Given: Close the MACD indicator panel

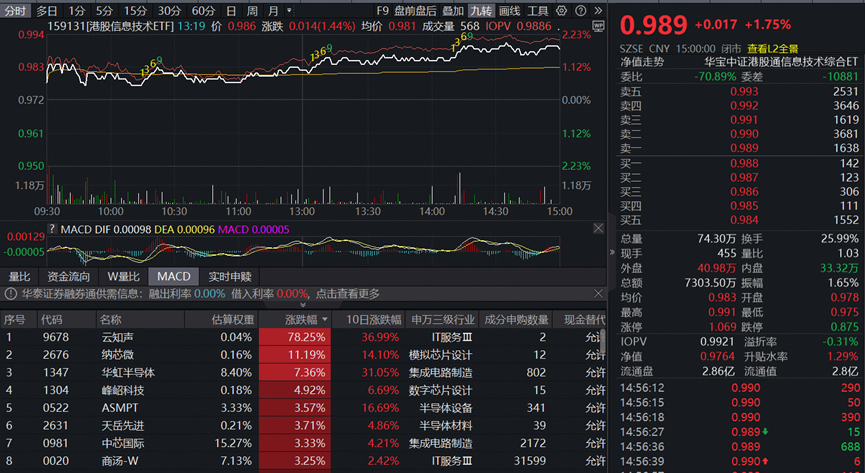Looking at the screenshot, I should point(598,228).
